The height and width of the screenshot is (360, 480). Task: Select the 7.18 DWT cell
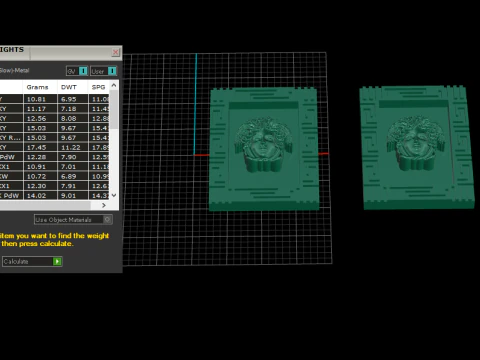tap(73, 109)
